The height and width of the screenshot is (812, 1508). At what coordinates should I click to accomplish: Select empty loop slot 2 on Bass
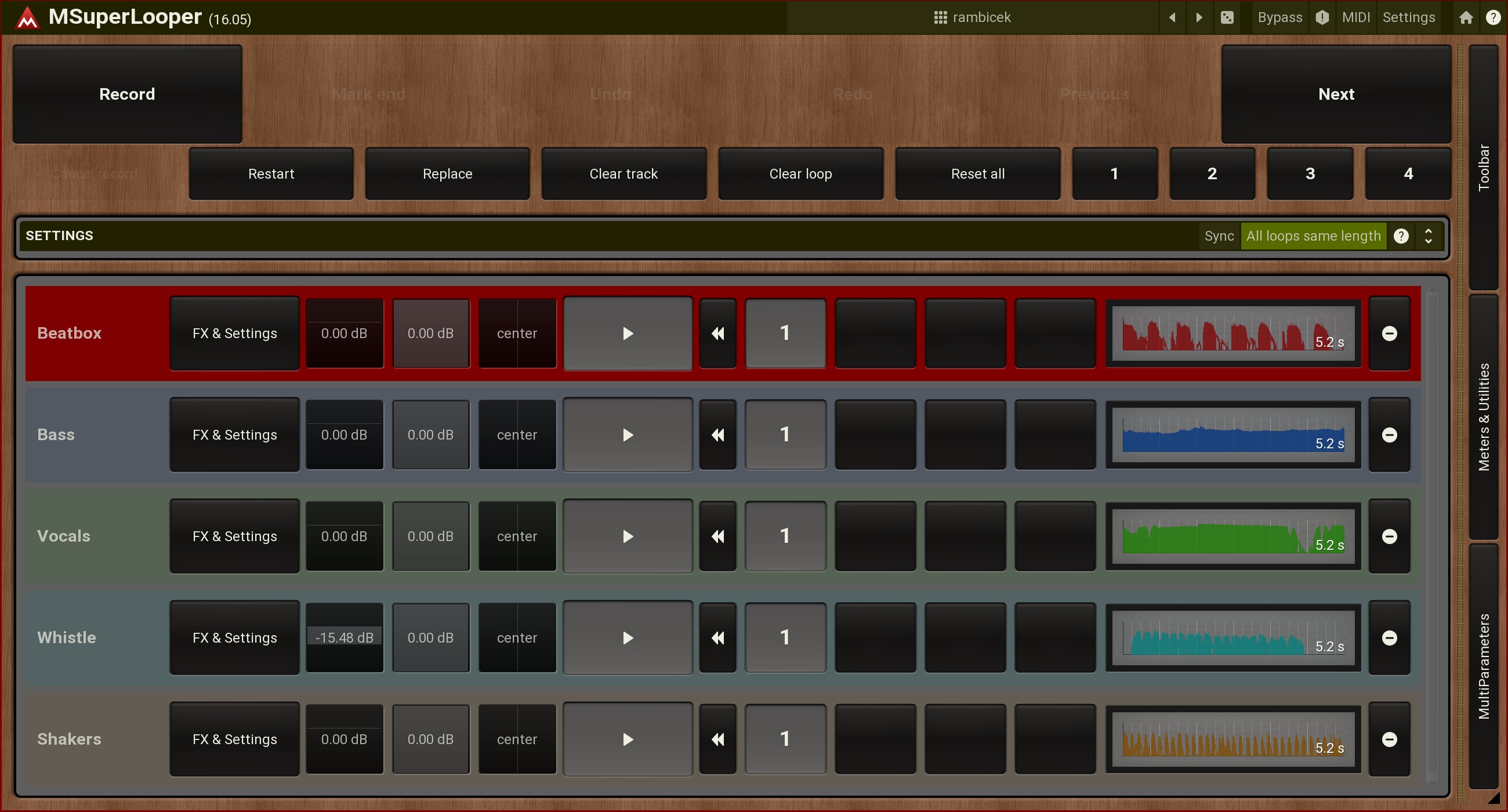[x=875, y=435]
